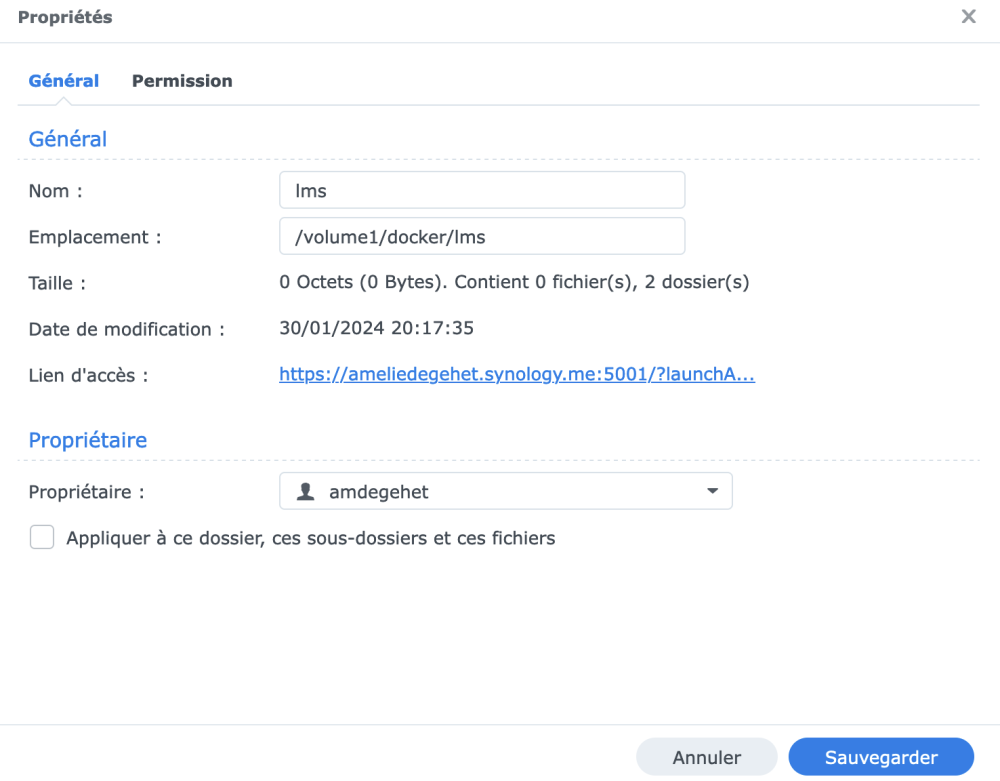The image size is (1000, 781).
Task: Select the Général tab
Action: (x=64, y=81)
